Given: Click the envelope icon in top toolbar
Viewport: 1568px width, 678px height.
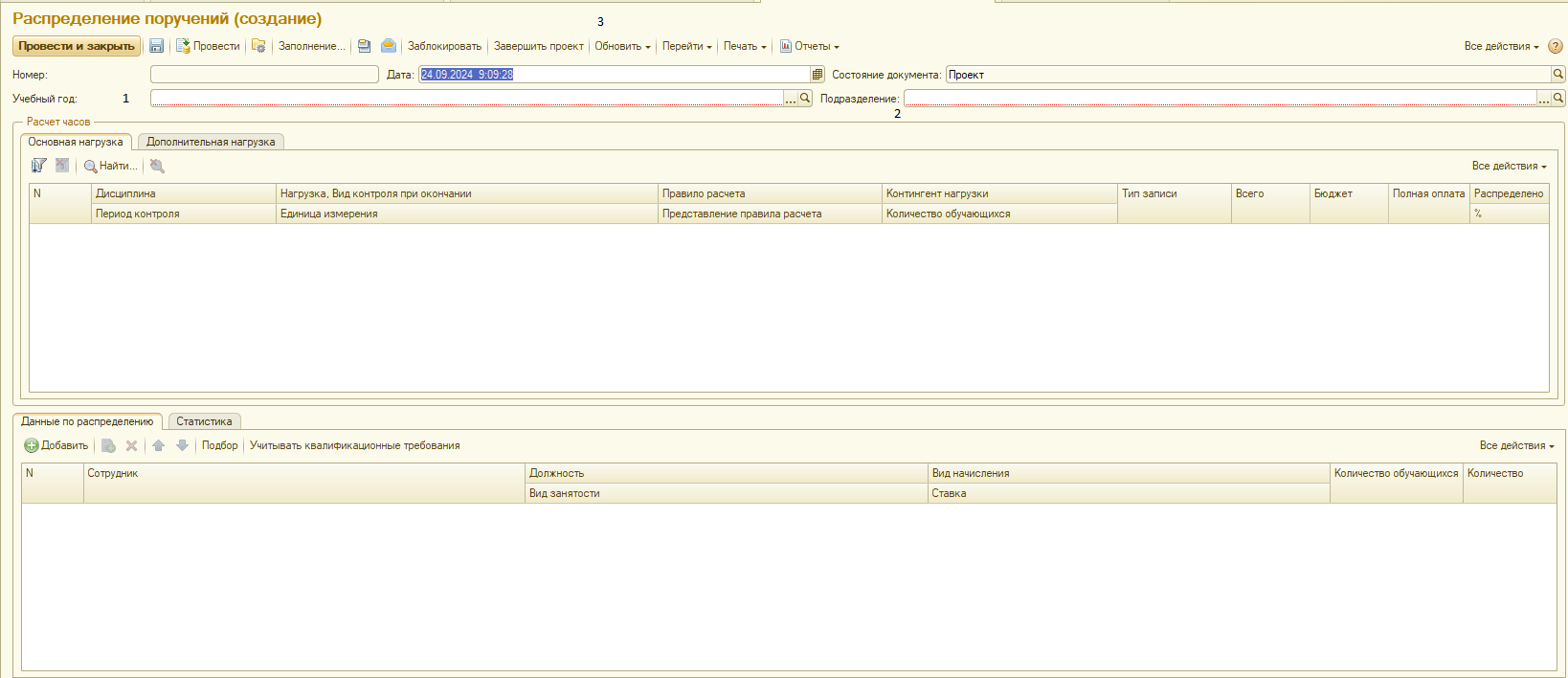Looking at the screenshot, I should [389, 46].
